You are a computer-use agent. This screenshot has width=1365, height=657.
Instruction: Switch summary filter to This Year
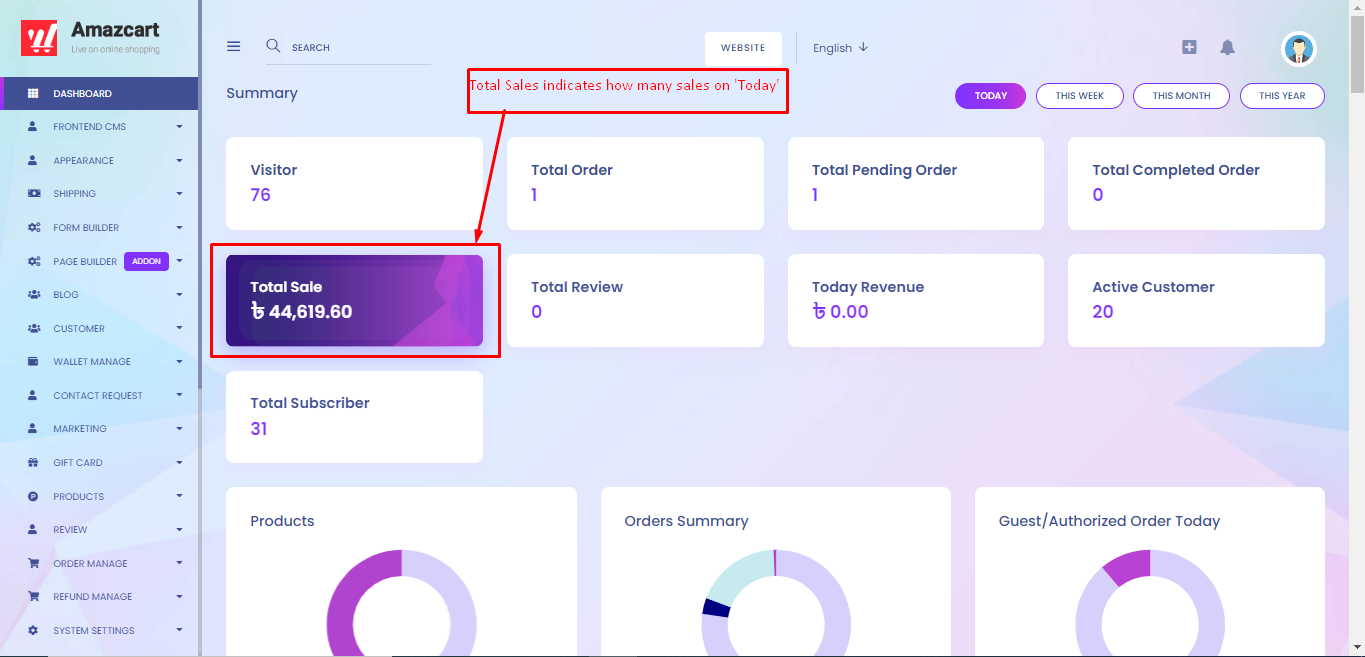point(1282,96)
